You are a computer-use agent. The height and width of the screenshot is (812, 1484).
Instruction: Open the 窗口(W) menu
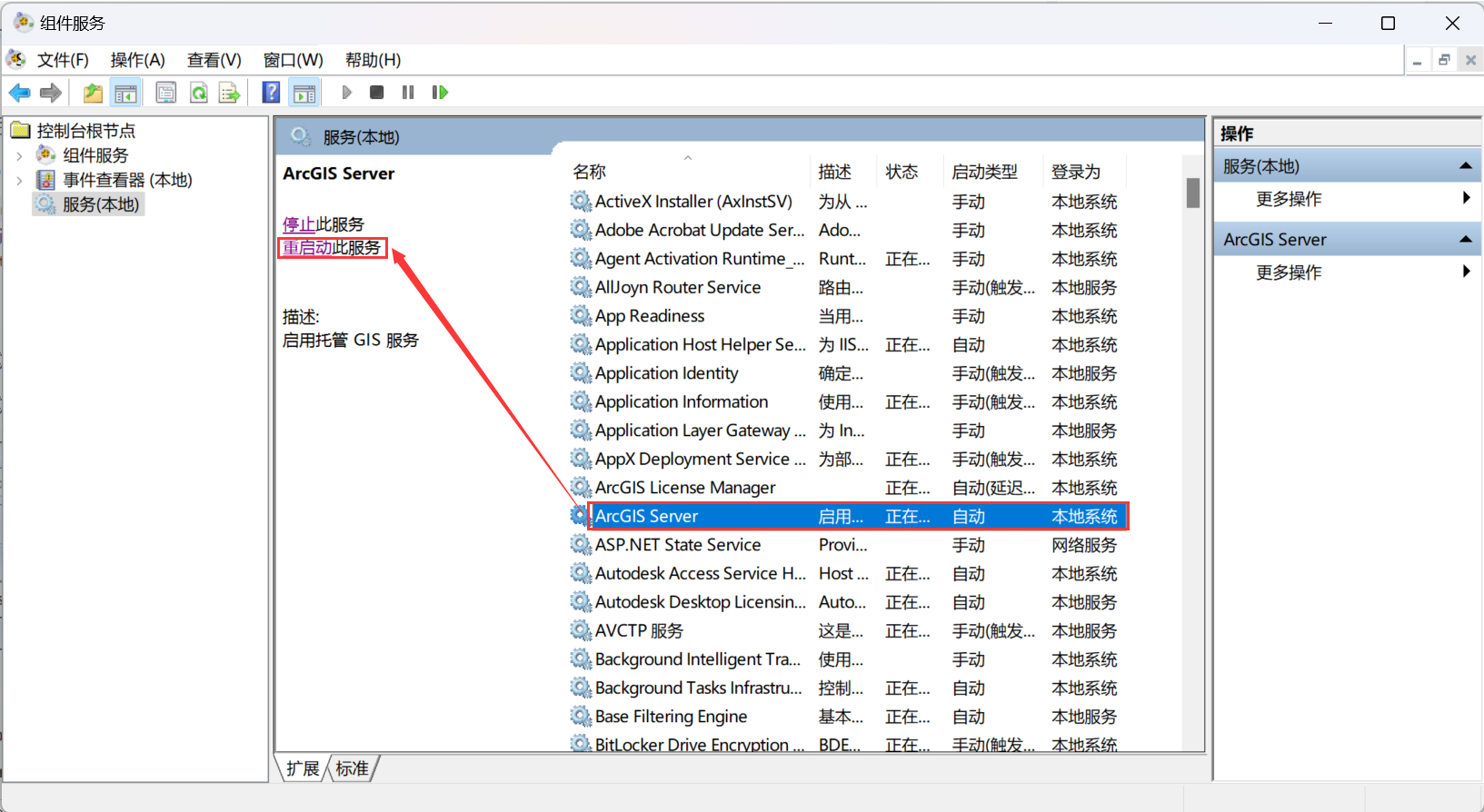tap(294, 60)
